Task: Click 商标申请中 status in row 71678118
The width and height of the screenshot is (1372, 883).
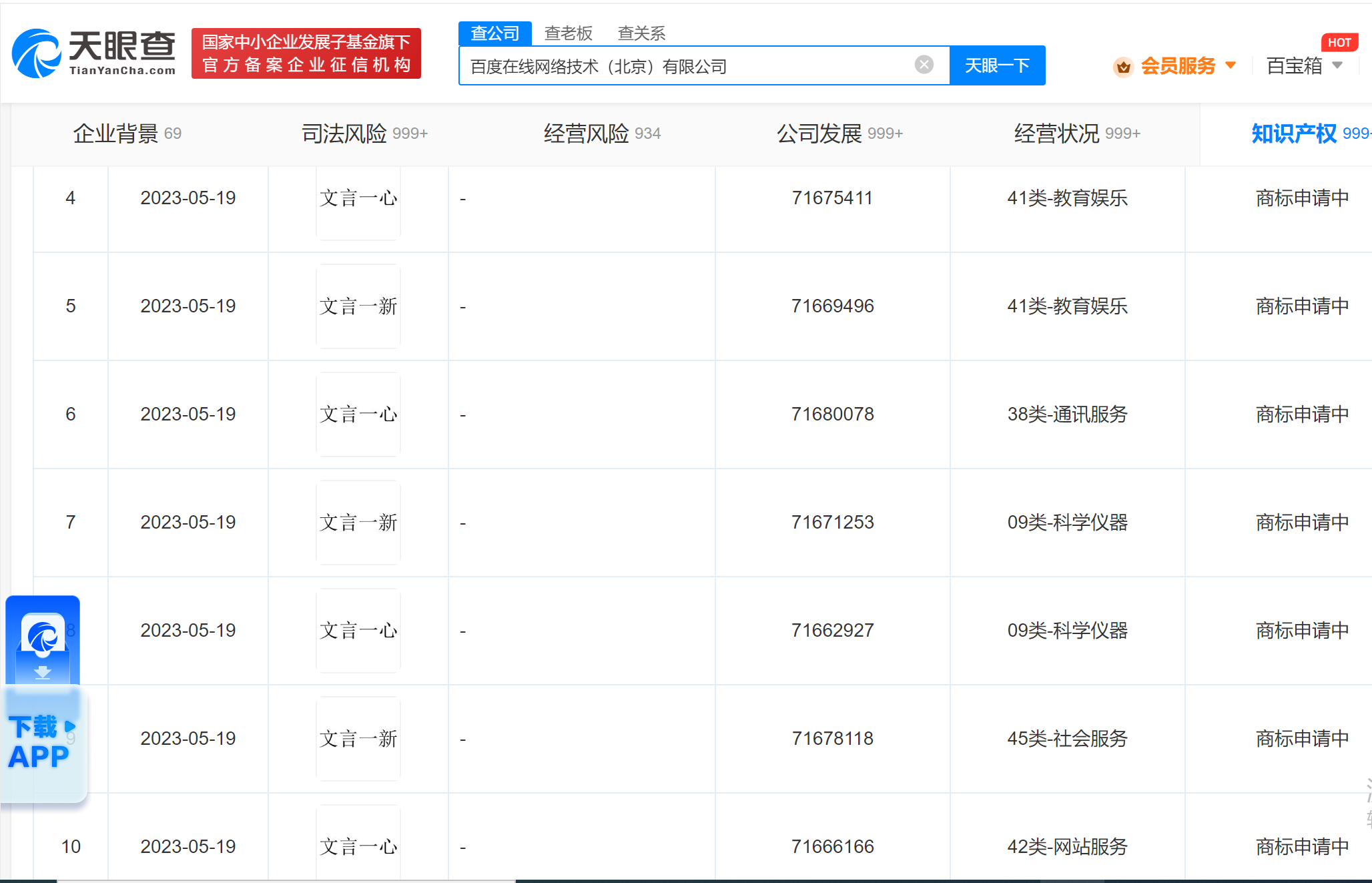Action: tap(1302, 739)
